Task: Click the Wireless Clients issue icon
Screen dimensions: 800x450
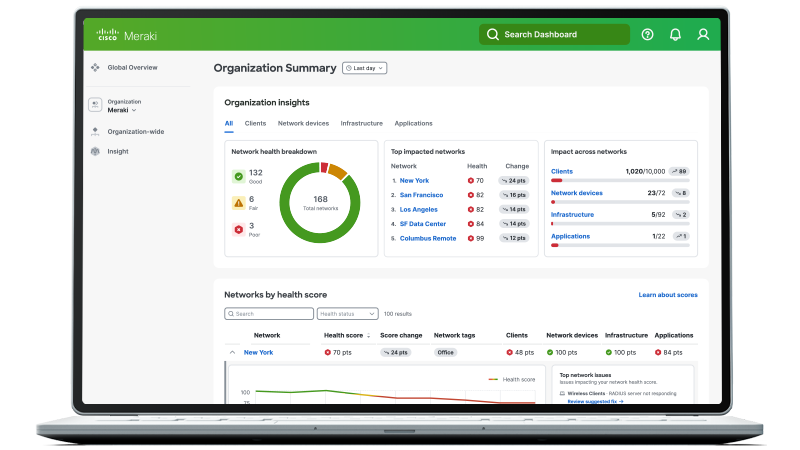Action: (562, 393)
